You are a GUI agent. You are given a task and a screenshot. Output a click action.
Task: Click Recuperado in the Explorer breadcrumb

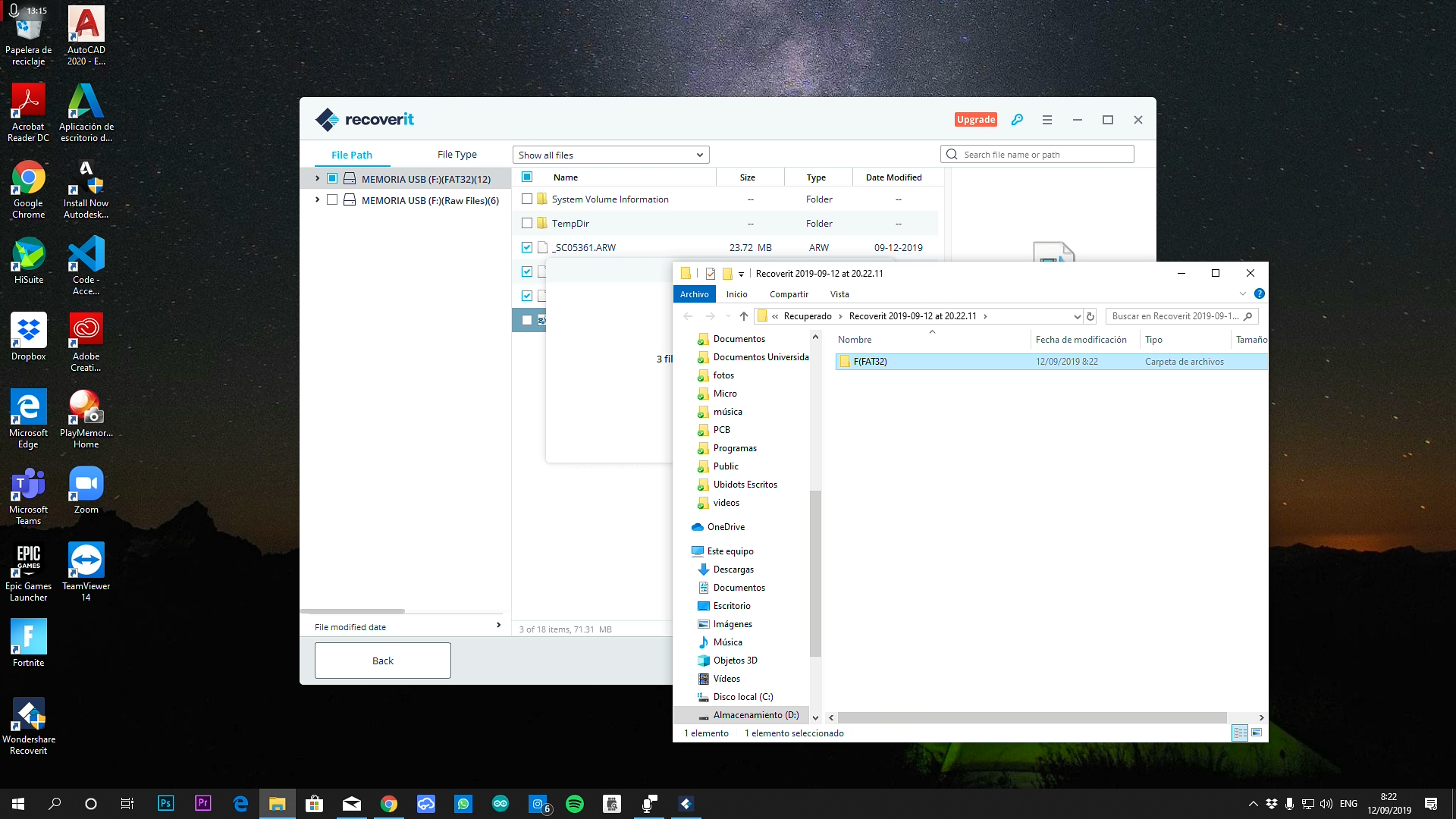pyautogui.click(x=808, y=316)
